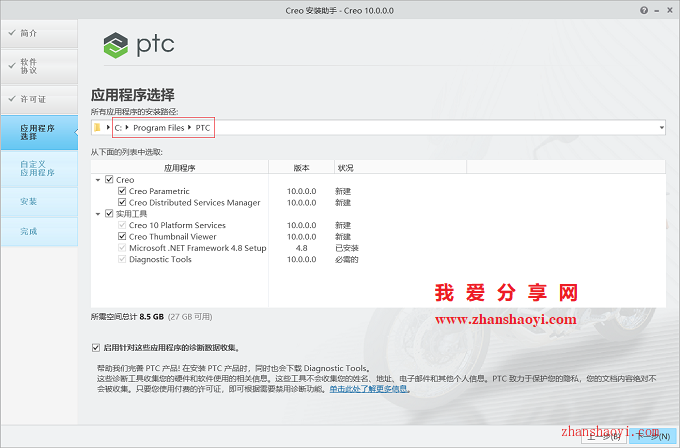Image resolution: width=680 pixels, height=448 pixels.
Task: Click the PTC logo
Action: click(x=139, y=45)
